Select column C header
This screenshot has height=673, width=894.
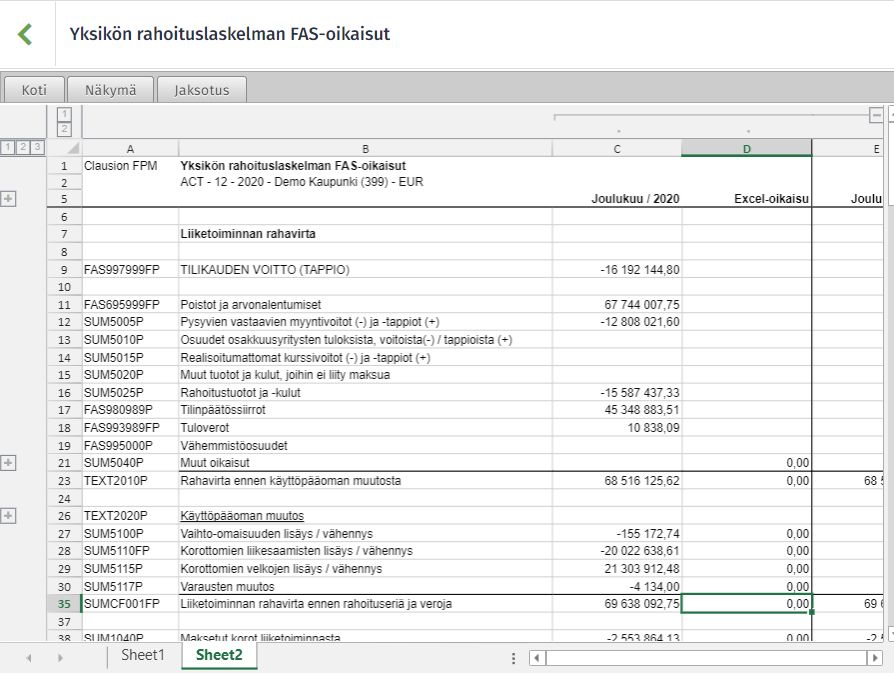(617, 149)
